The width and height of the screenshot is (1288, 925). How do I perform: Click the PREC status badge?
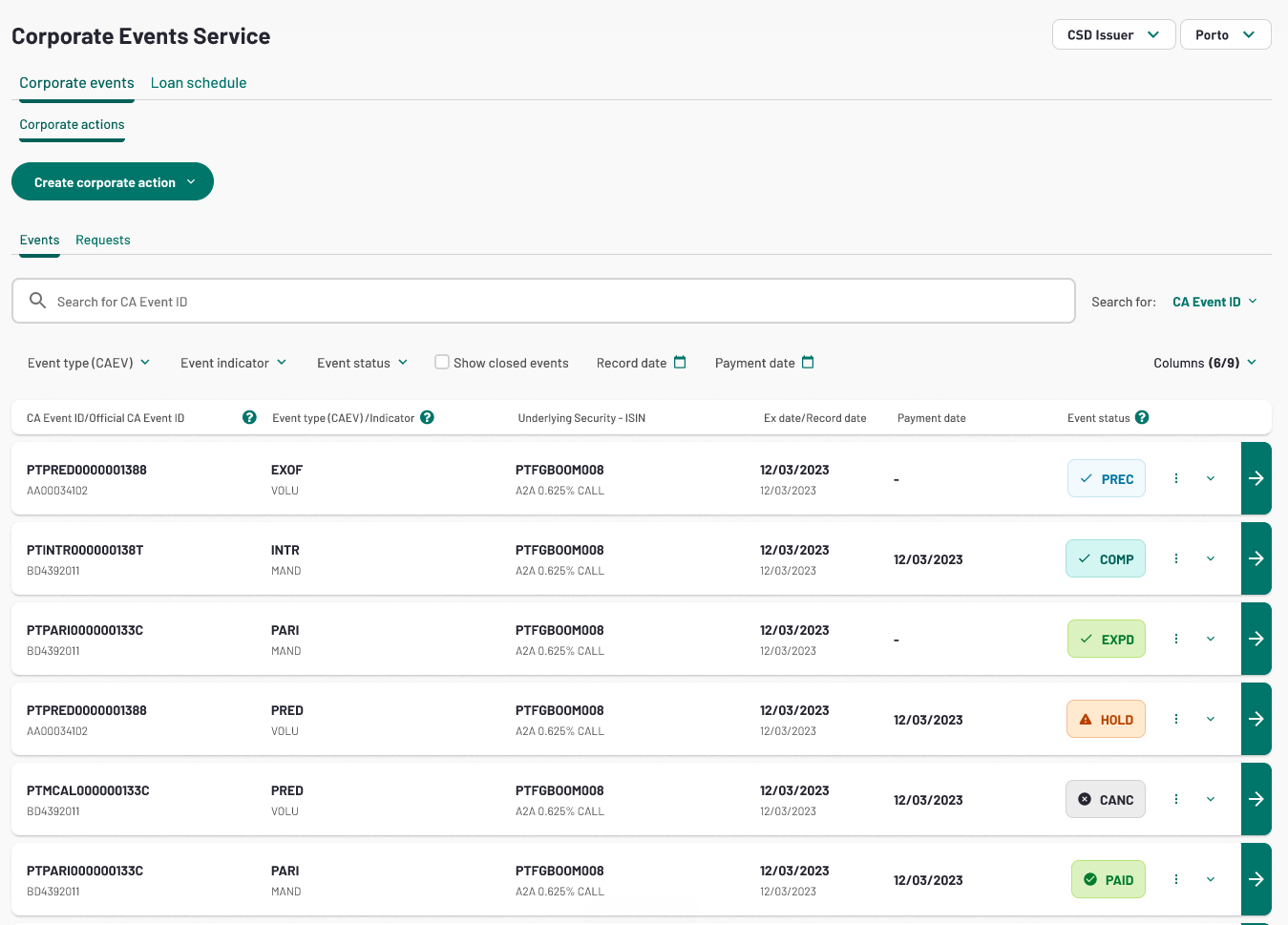1107,478
